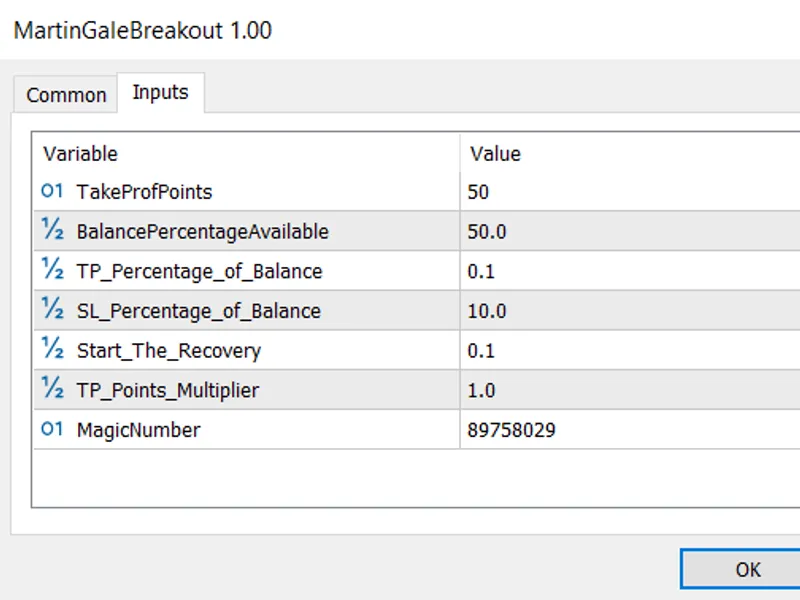The image size is (800, 600).
Task: Select the MagicNumber variable name
Action: [x=138, y=431]
